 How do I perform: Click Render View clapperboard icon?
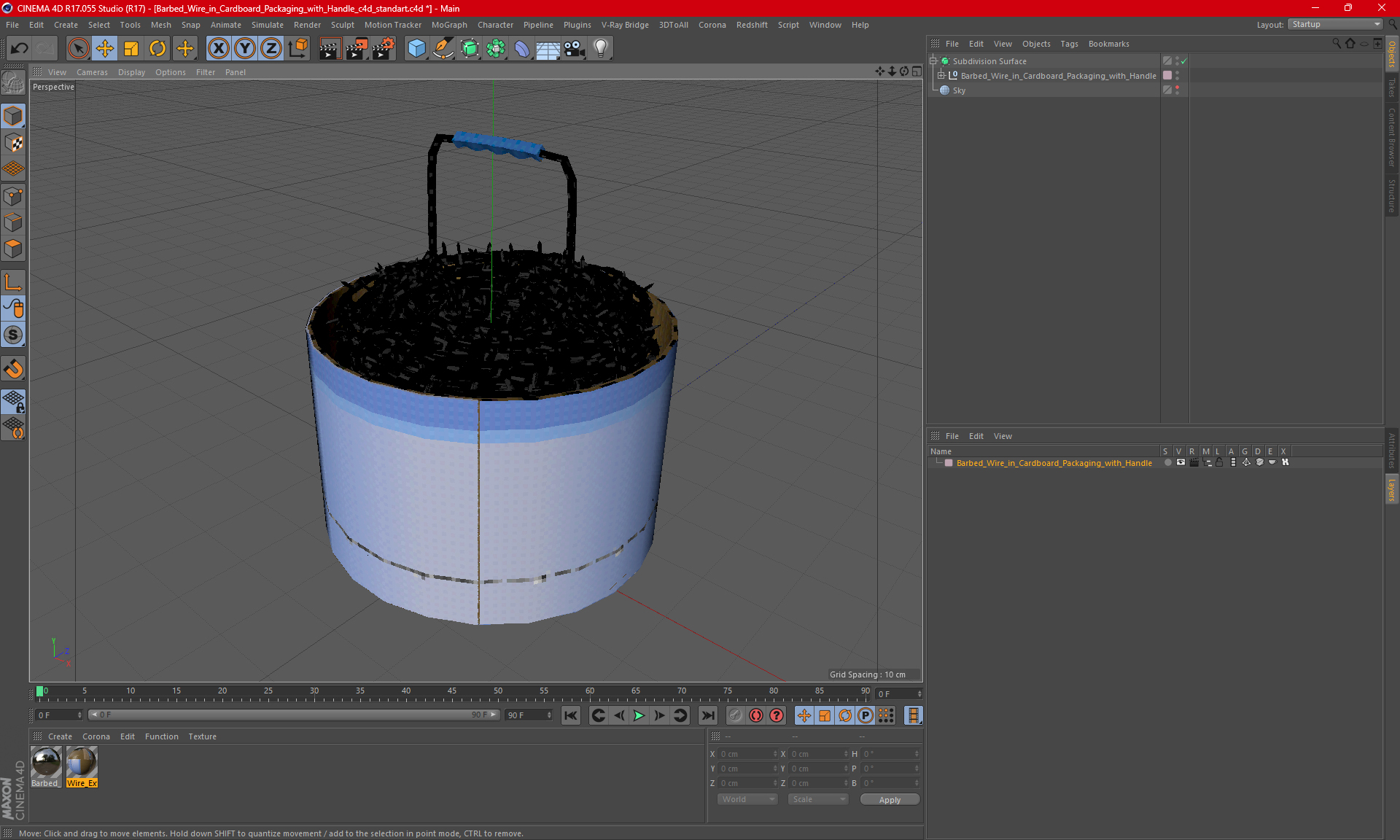pos(330,49)
